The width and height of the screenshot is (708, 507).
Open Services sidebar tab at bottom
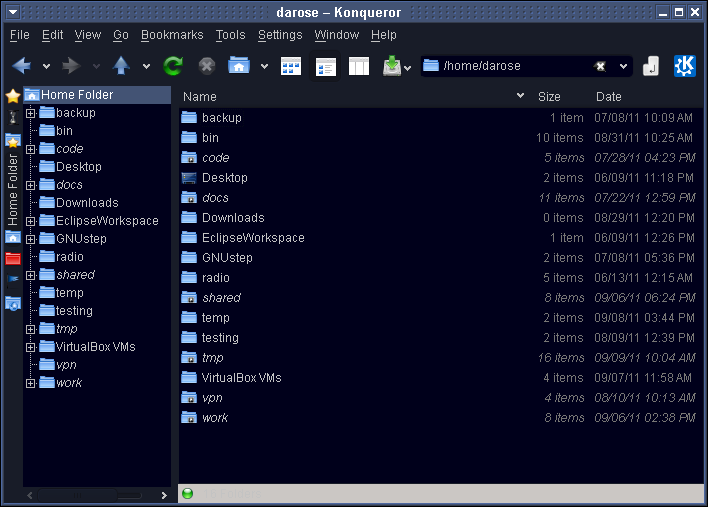[13, 304]
